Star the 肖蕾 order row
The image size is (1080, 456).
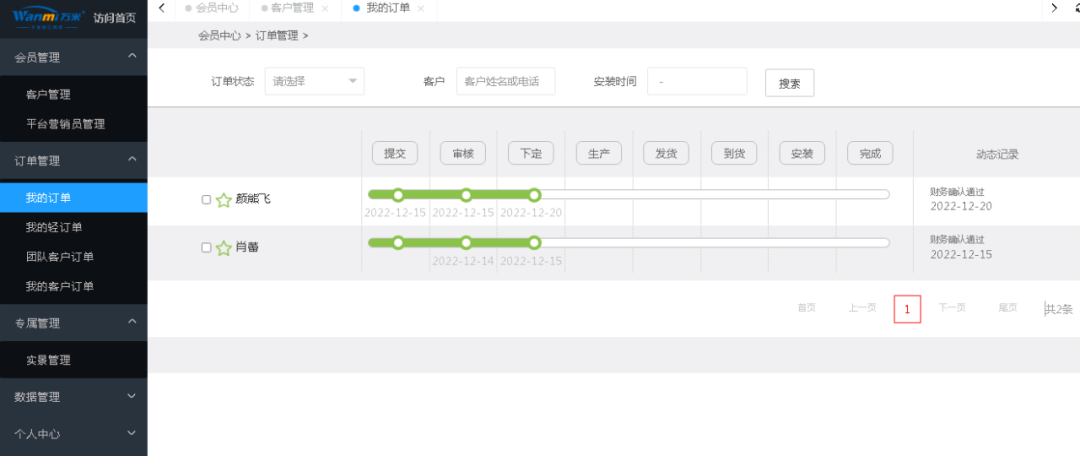[223, 249]
